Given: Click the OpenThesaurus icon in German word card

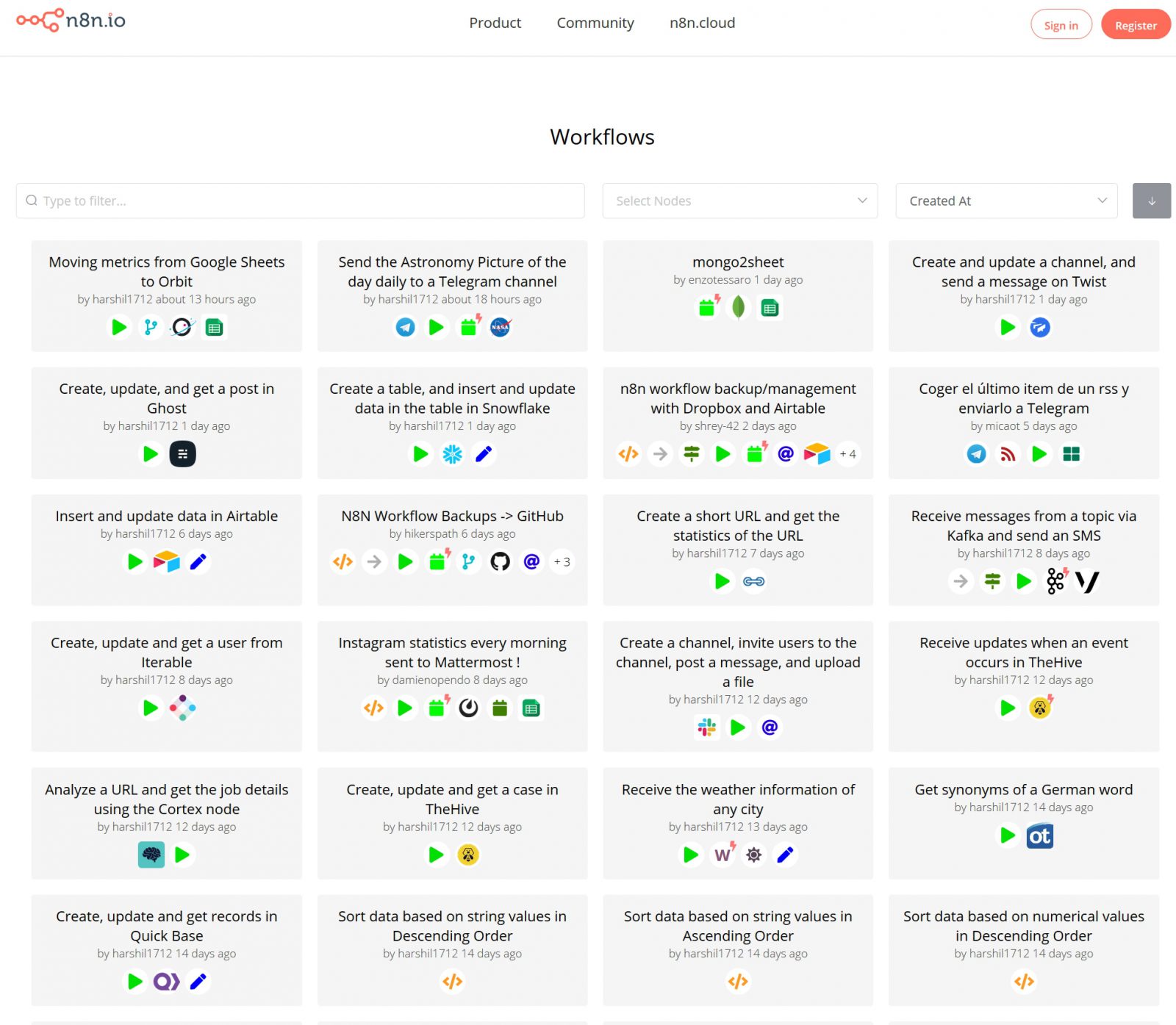Looking at the screenshot, I should click(x=1039, y=835).
